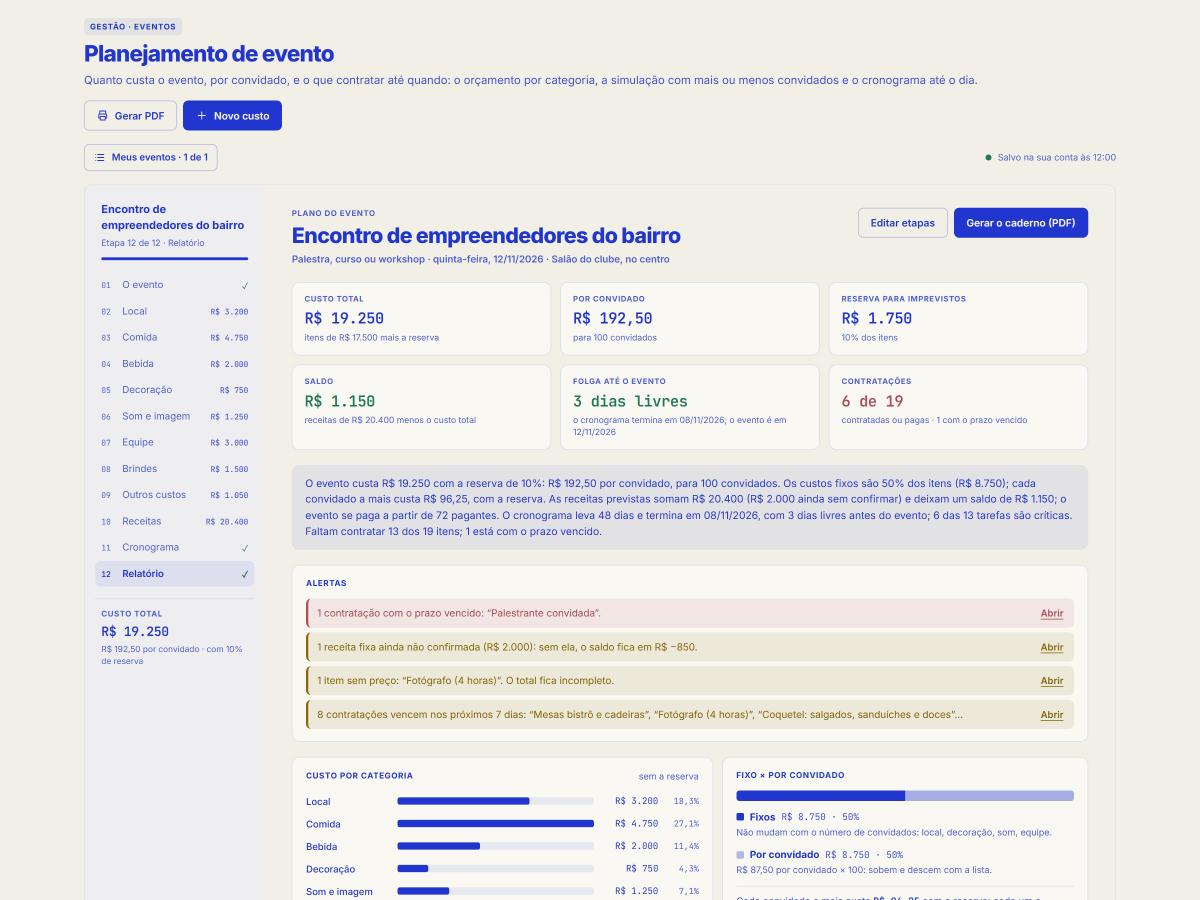Click the Novo custo button
This screenshot has height=900, width=1200.
tap(233, 116)
